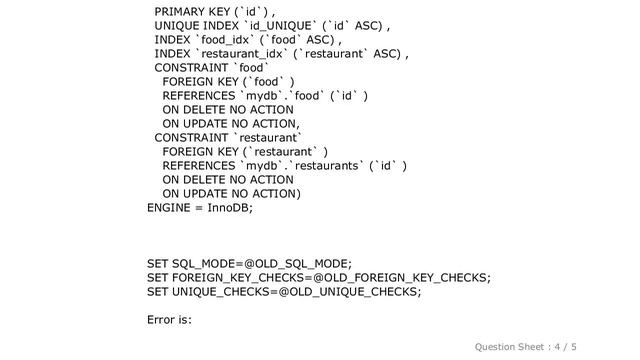Click the final ON UPDATE NO ACTION) line
Screen dimensions: 640x360
pos(231,194)
